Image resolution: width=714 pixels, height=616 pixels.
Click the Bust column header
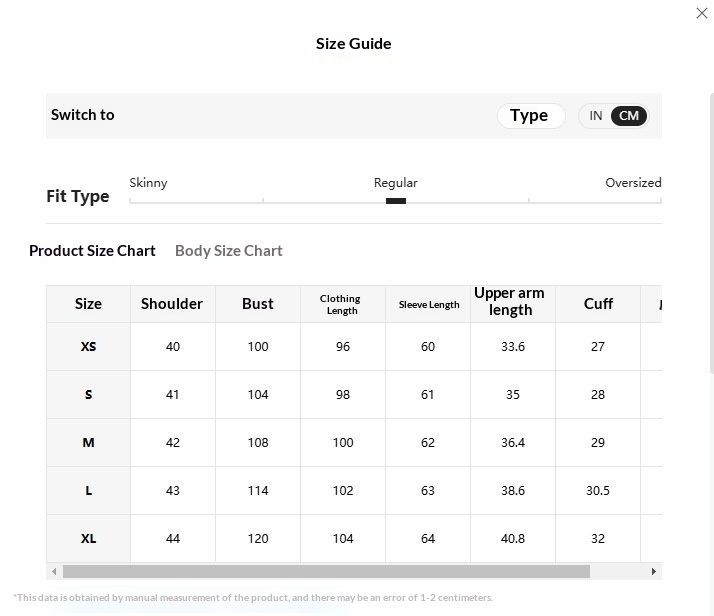click(258, 304)
